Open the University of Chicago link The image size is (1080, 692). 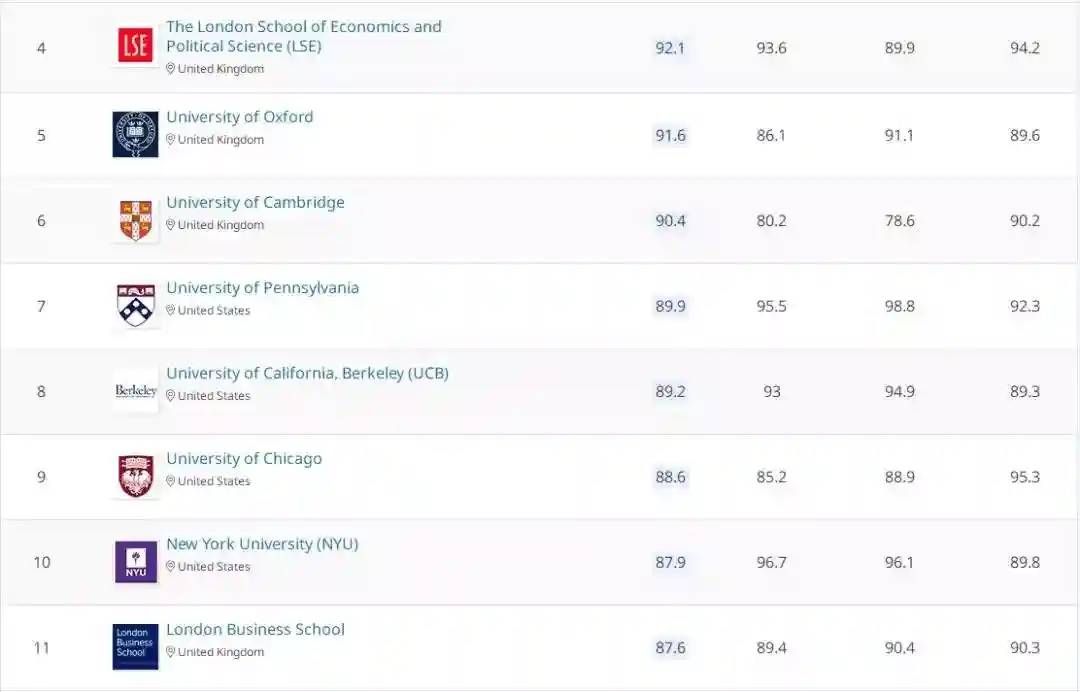point(244,459)
